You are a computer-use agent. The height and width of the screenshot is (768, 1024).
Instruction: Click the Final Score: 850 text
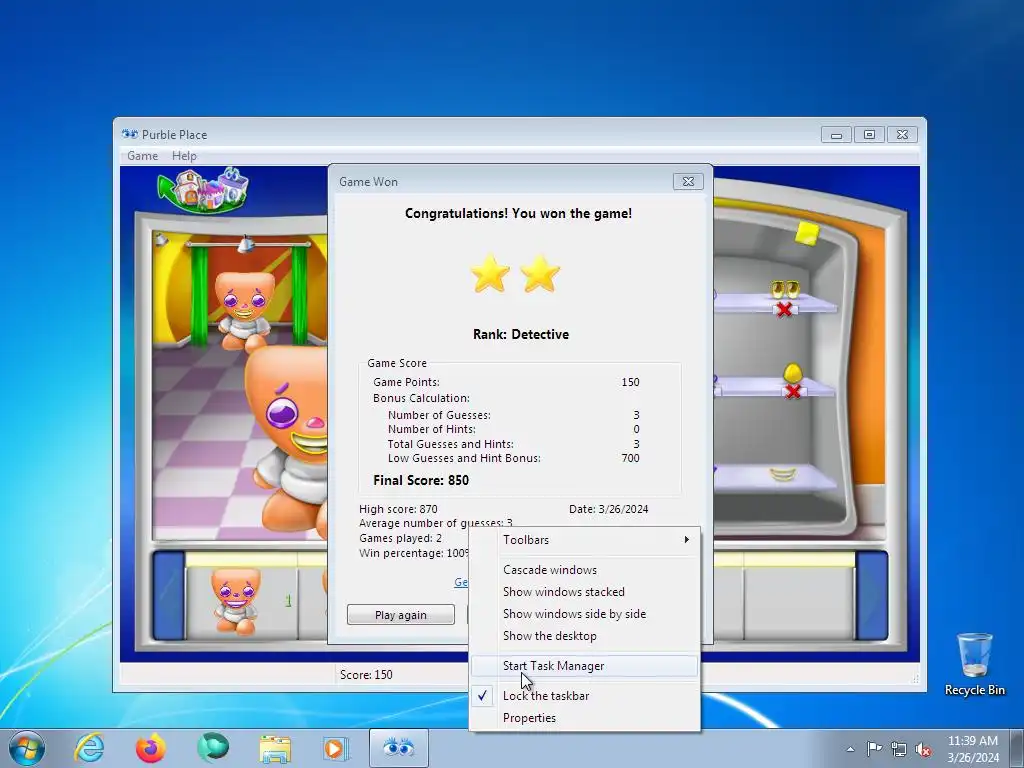click(x=421, y=481)
